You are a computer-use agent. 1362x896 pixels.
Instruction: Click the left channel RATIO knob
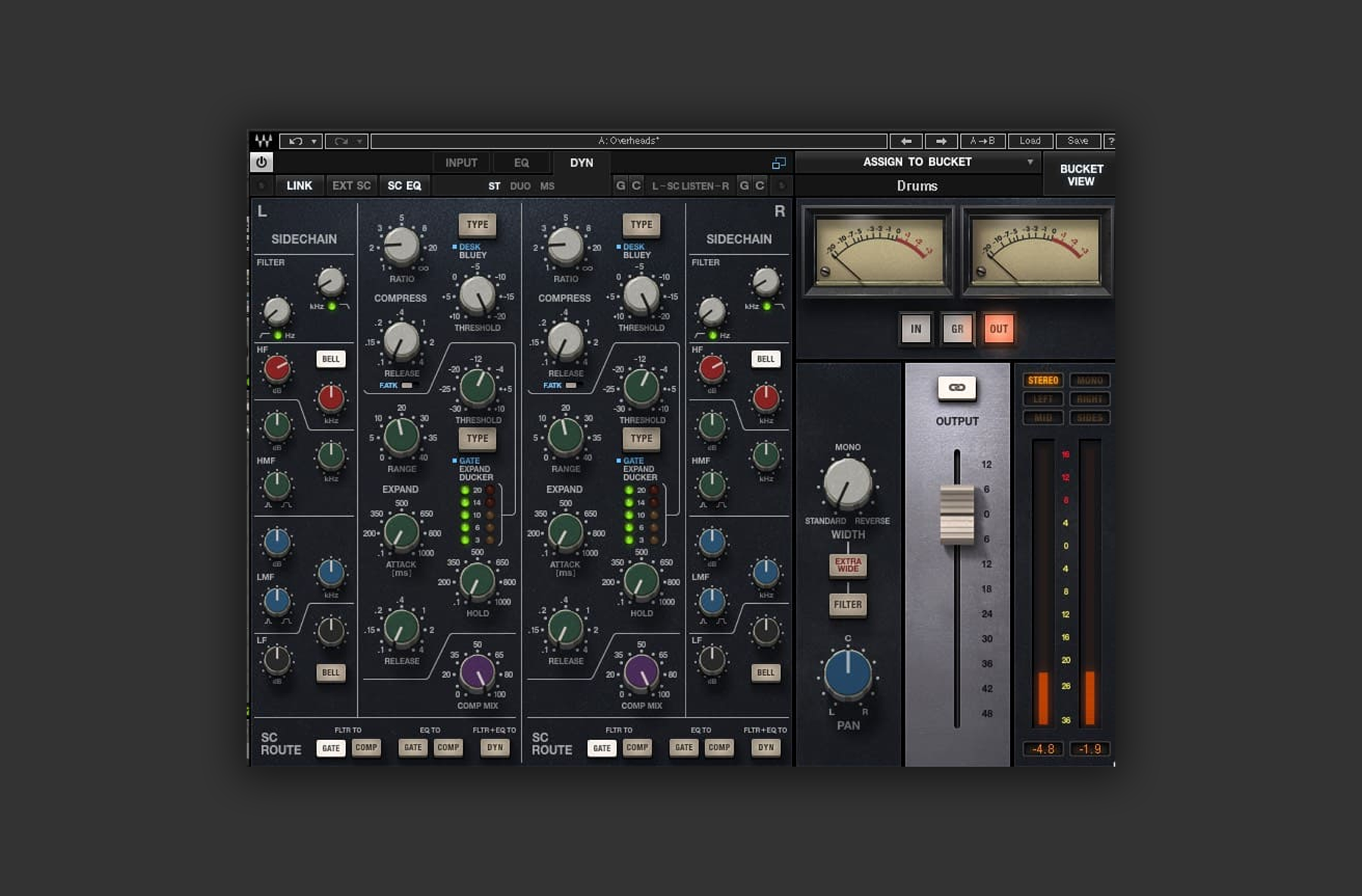[x=401, y=246]
